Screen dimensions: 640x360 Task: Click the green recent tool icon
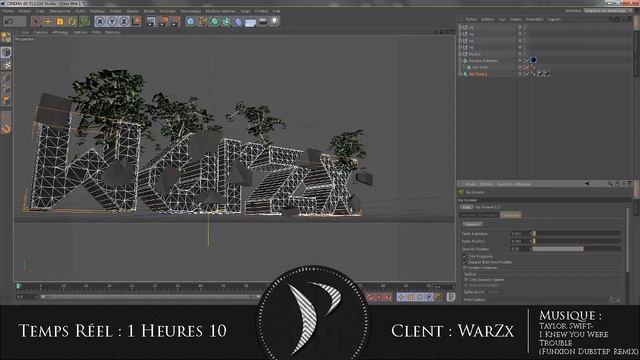point(84,21)
